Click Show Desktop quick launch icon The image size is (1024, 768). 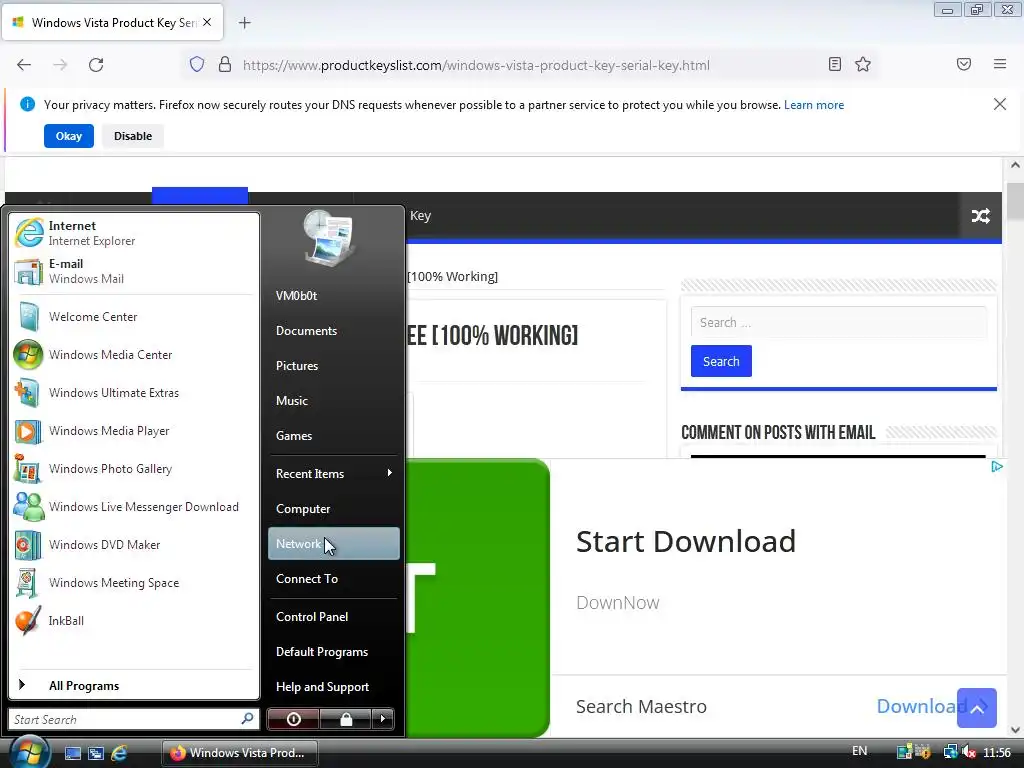[x=72, y=753]
